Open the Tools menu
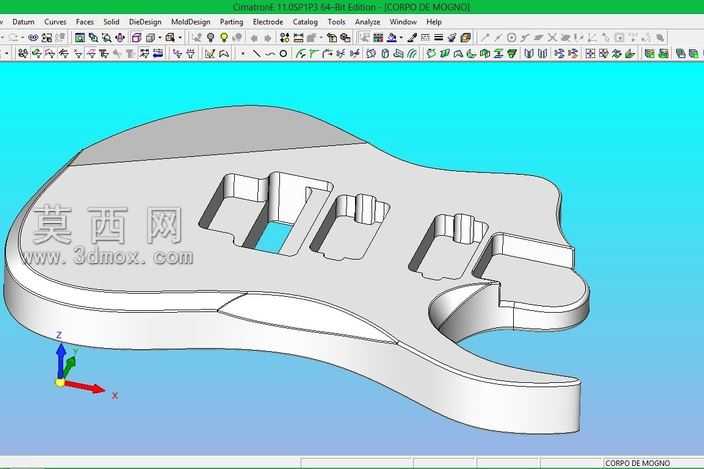The width and height of the screenshot is (704, 469). coord(336,22)
